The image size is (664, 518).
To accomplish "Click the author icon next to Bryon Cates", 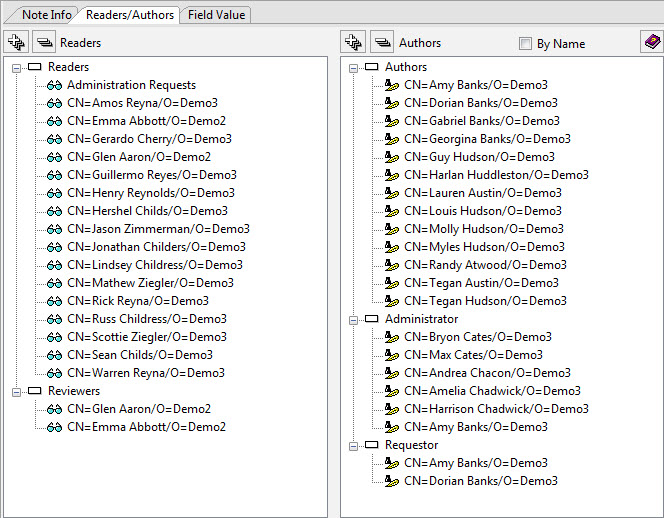I will click(393, 337).
